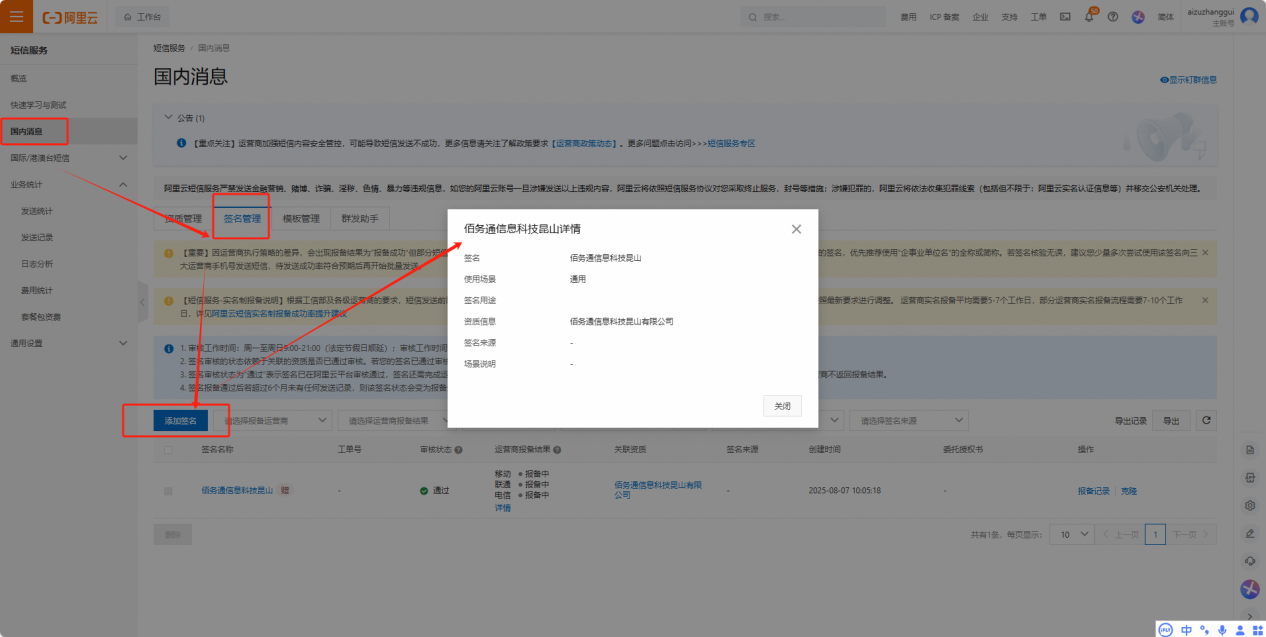Switch to 模板管理 tab
Image resolution: width=1266 pixels, height=637 pixels.
pos(301,218)
